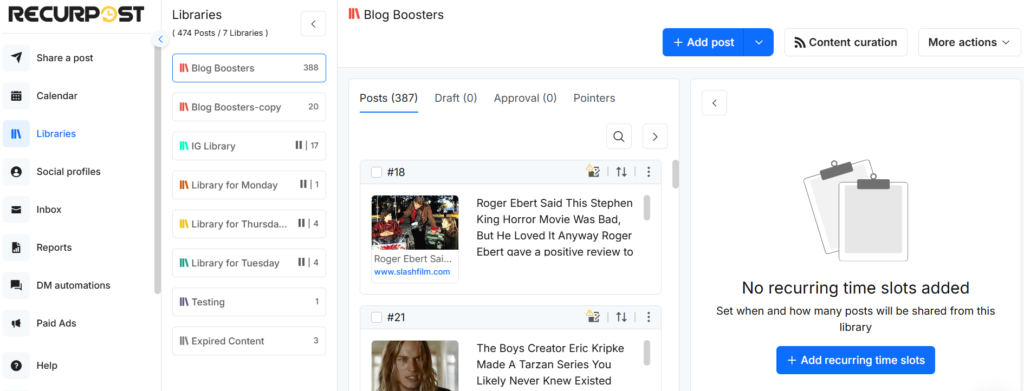
Task: Click the DM automations chat icon
Action: [16, 285]
